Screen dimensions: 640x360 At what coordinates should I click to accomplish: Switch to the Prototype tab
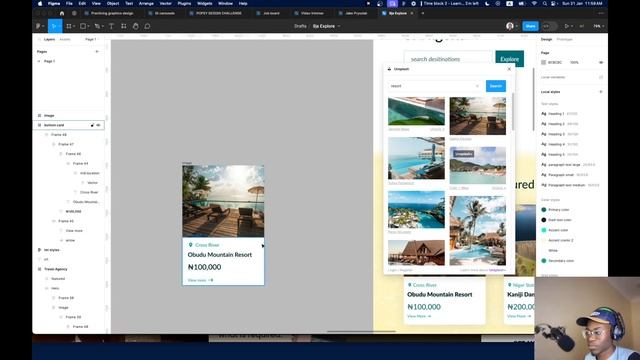point(564,40)
